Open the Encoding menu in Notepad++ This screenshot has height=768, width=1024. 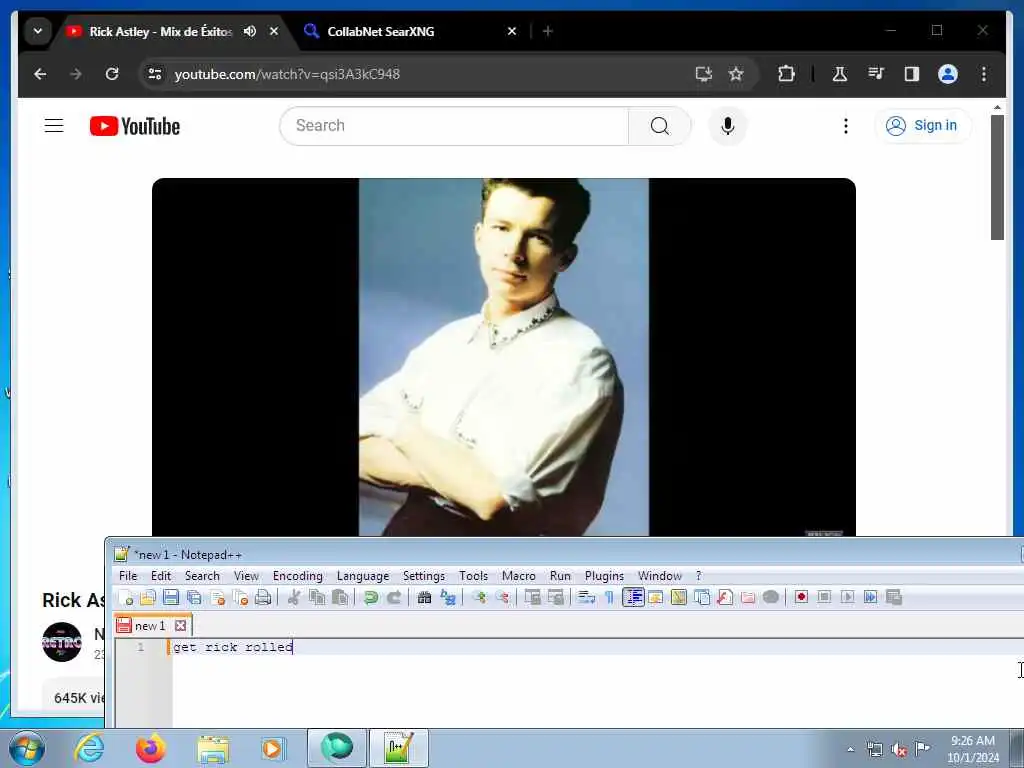tap(298, 576)
